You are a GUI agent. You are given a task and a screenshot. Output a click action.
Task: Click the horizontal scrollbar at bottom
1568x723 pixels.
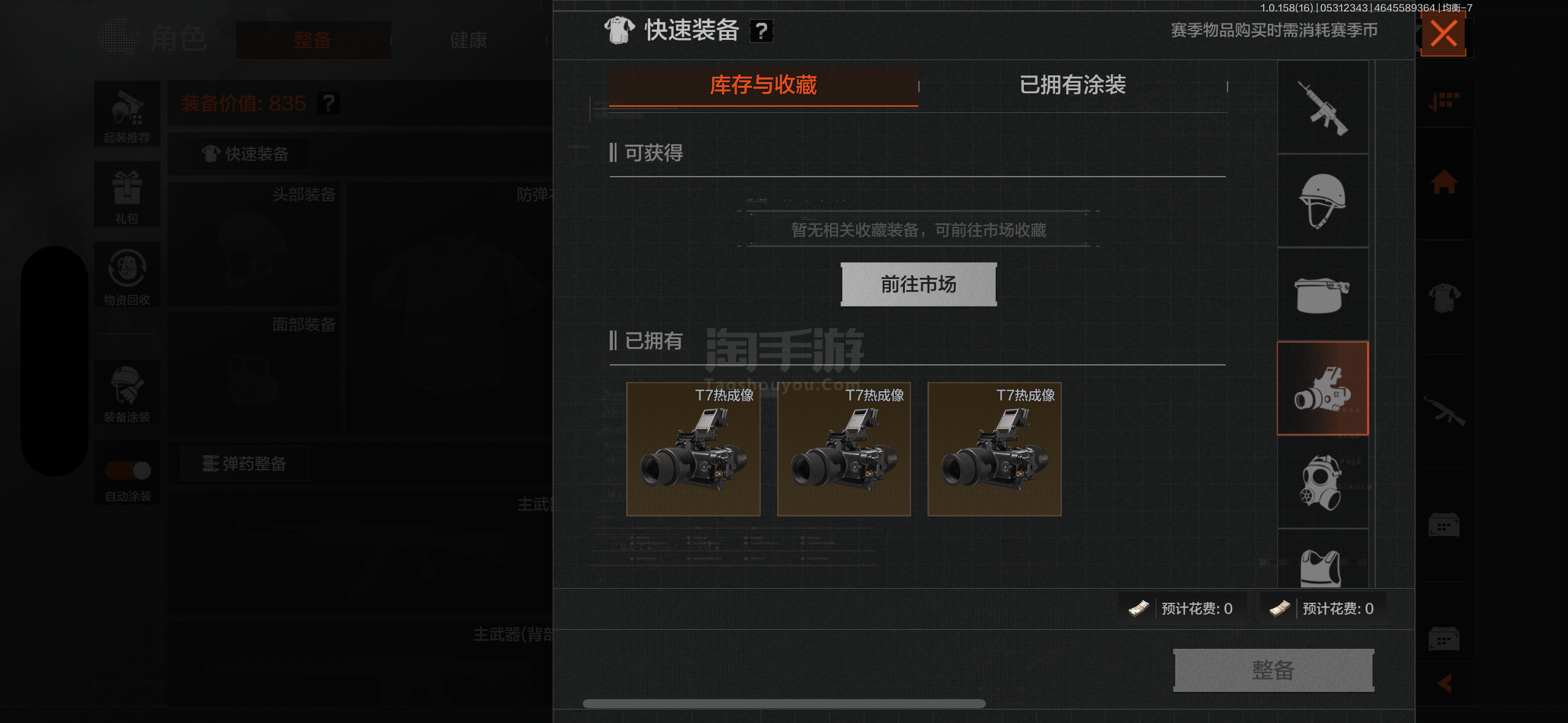[784, 703]
